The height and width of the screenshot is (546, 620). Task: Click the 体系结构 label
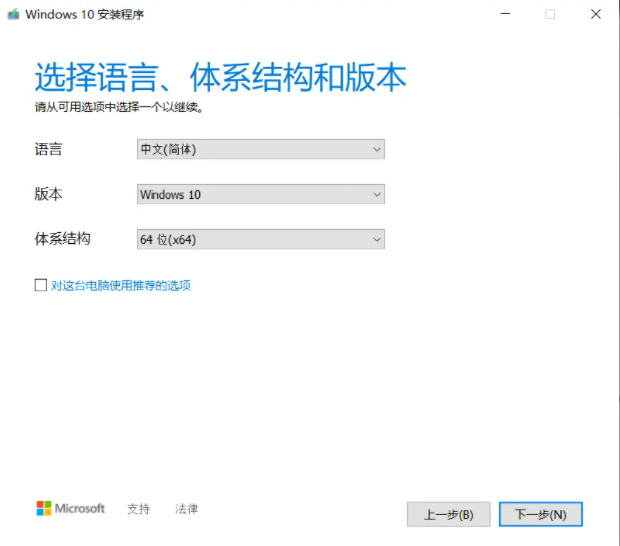click(62, 239)
